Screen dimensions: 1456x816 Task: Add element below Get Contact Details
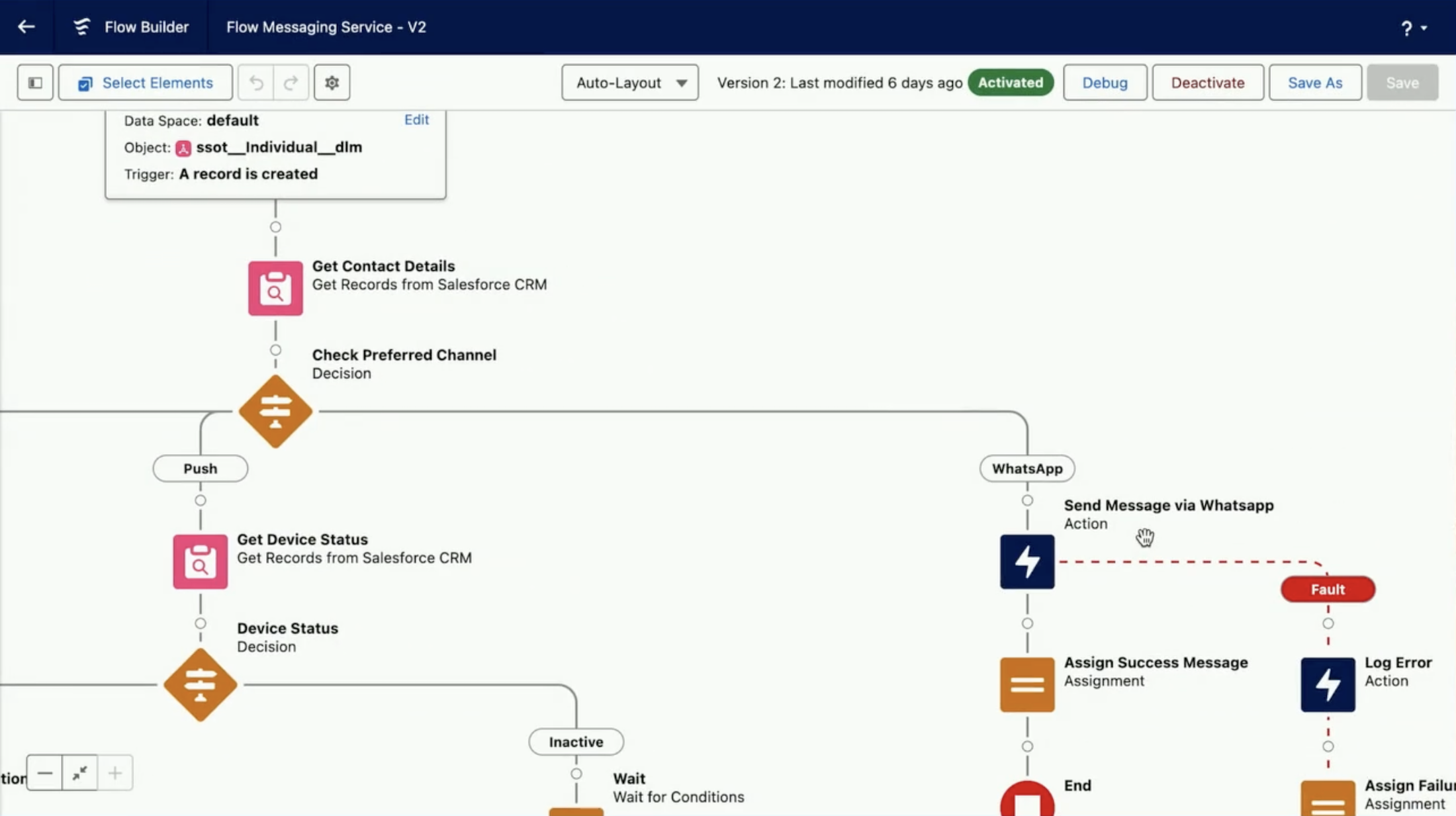point(275,350)
